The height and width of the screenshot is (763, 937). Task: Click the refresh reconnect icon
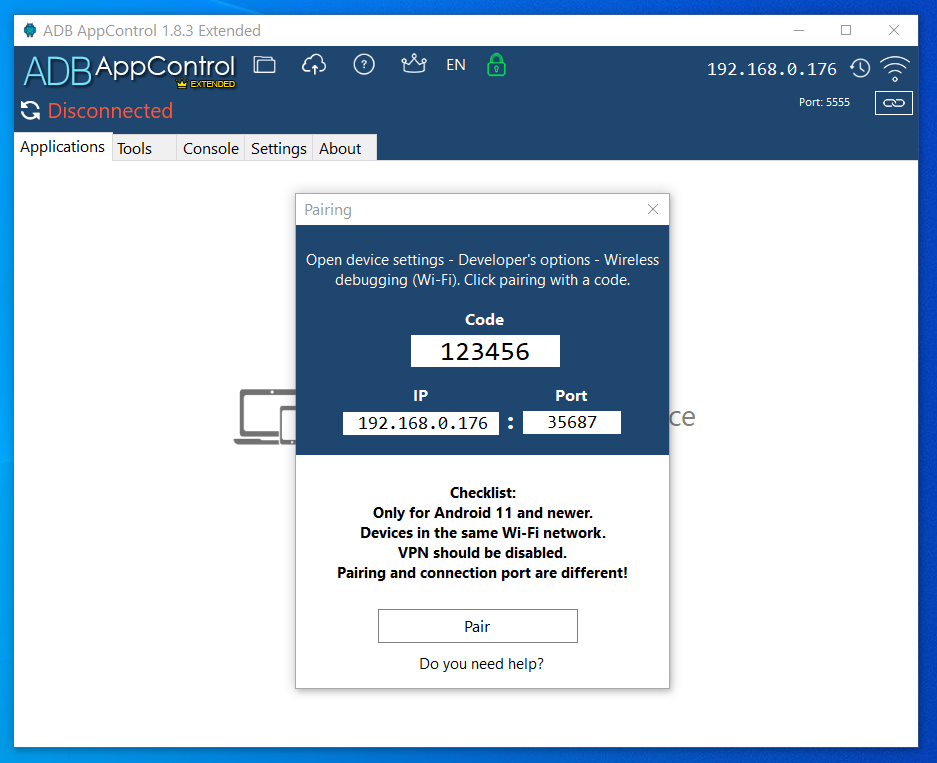click(x=30, y=111)
